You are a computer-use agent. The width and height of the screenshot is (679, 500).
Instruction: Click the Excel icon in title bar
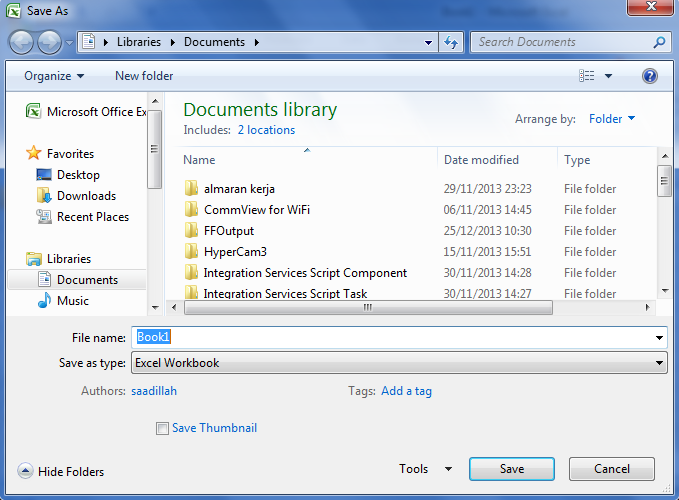click(13, 11)
